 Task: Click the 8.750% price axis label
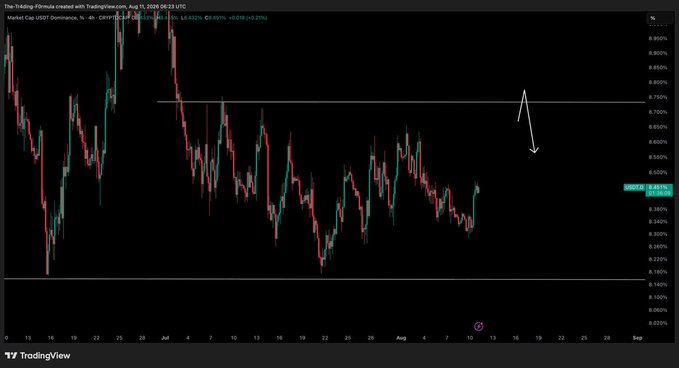click(658, 97)
